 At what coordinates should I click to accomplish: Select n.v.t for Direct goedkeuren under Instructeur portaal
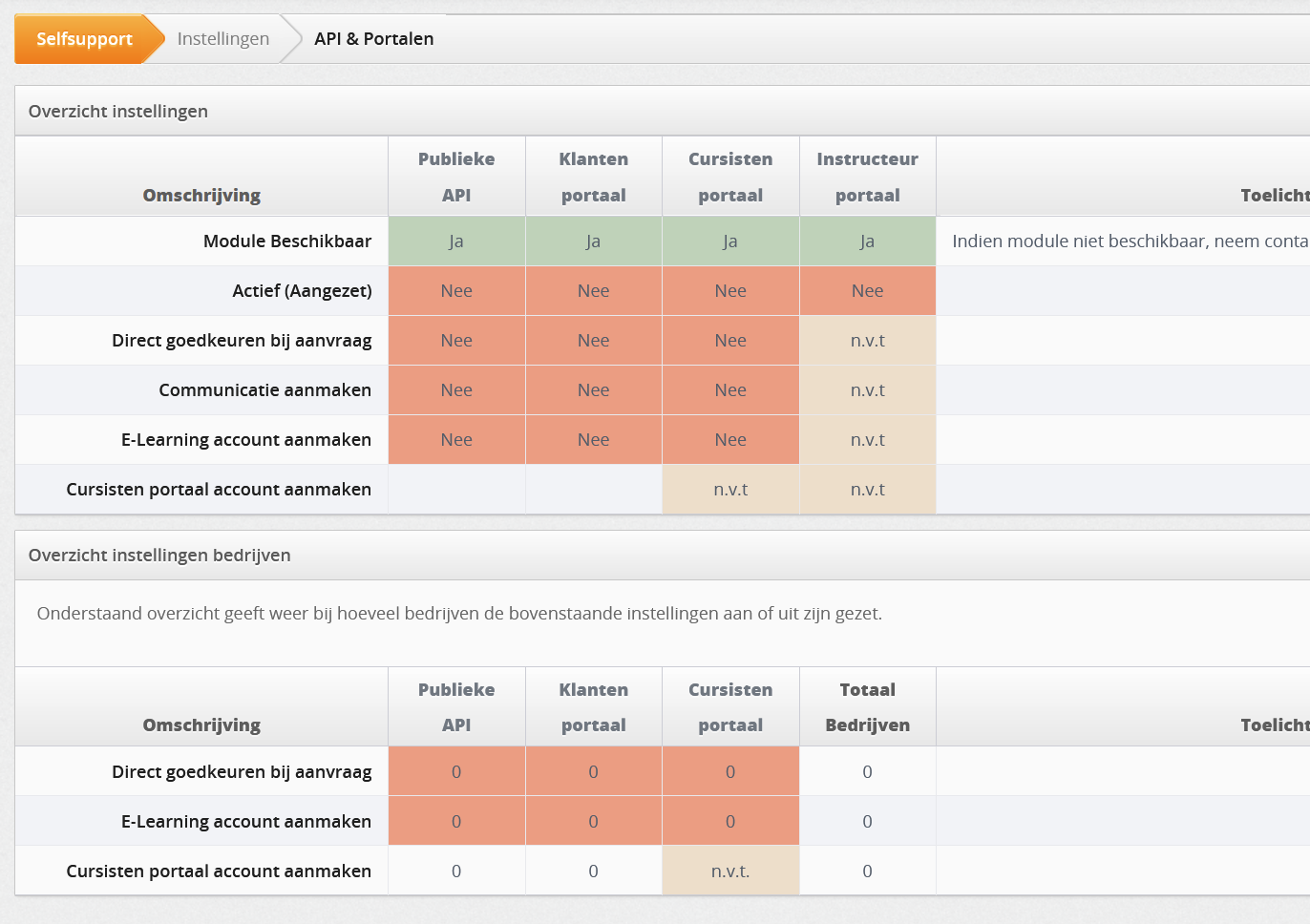(x=867, y=341)
